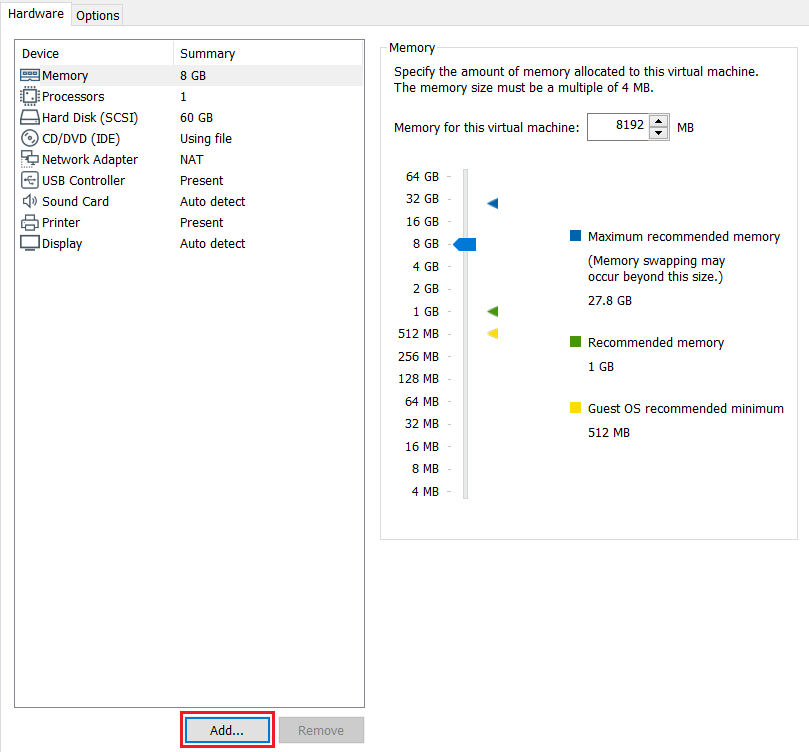
Task: Click the Hard Disk (SCSI) icon
Action: (x=29, y=117)
